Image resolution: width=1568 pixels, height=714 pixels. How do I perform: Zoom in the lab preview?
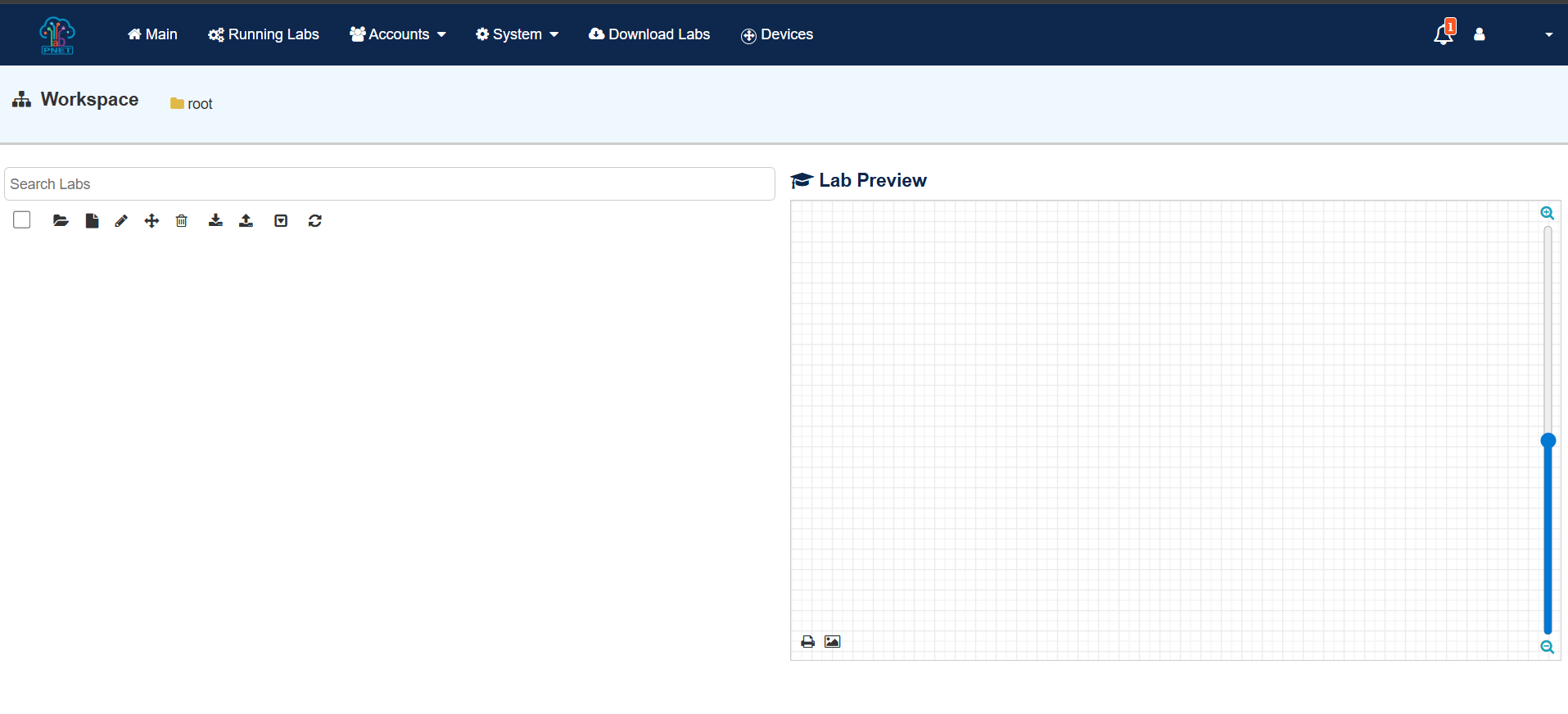(x=1548, y=213)
